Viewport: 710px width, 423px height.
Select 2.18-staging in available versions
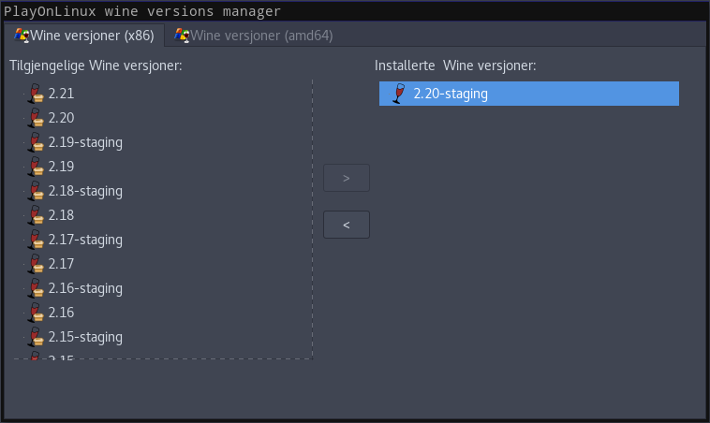click(86, 191)
